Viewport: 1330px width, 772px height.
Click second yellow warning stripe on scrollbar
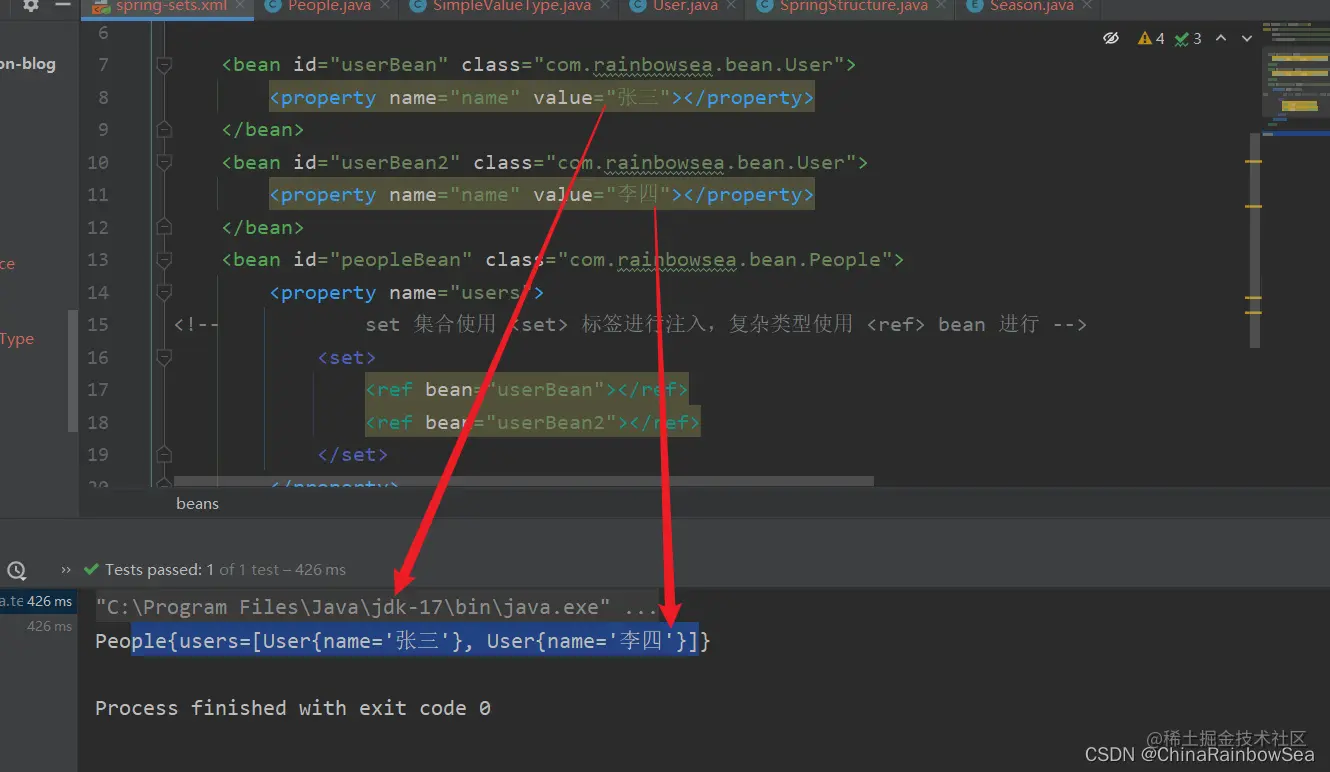point(1253,206)
